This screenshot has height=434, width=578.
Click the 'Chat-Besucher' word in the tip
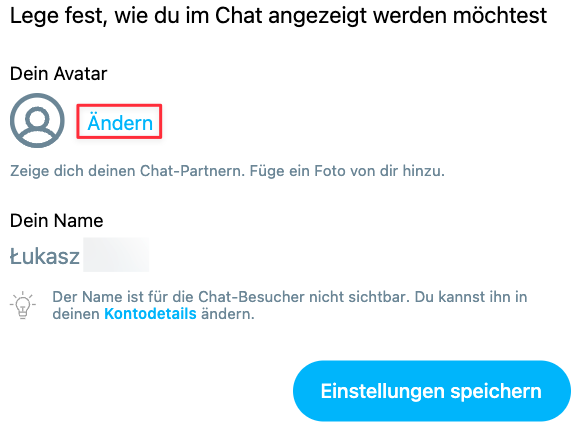pyautogui.click(x=251, y=297)
